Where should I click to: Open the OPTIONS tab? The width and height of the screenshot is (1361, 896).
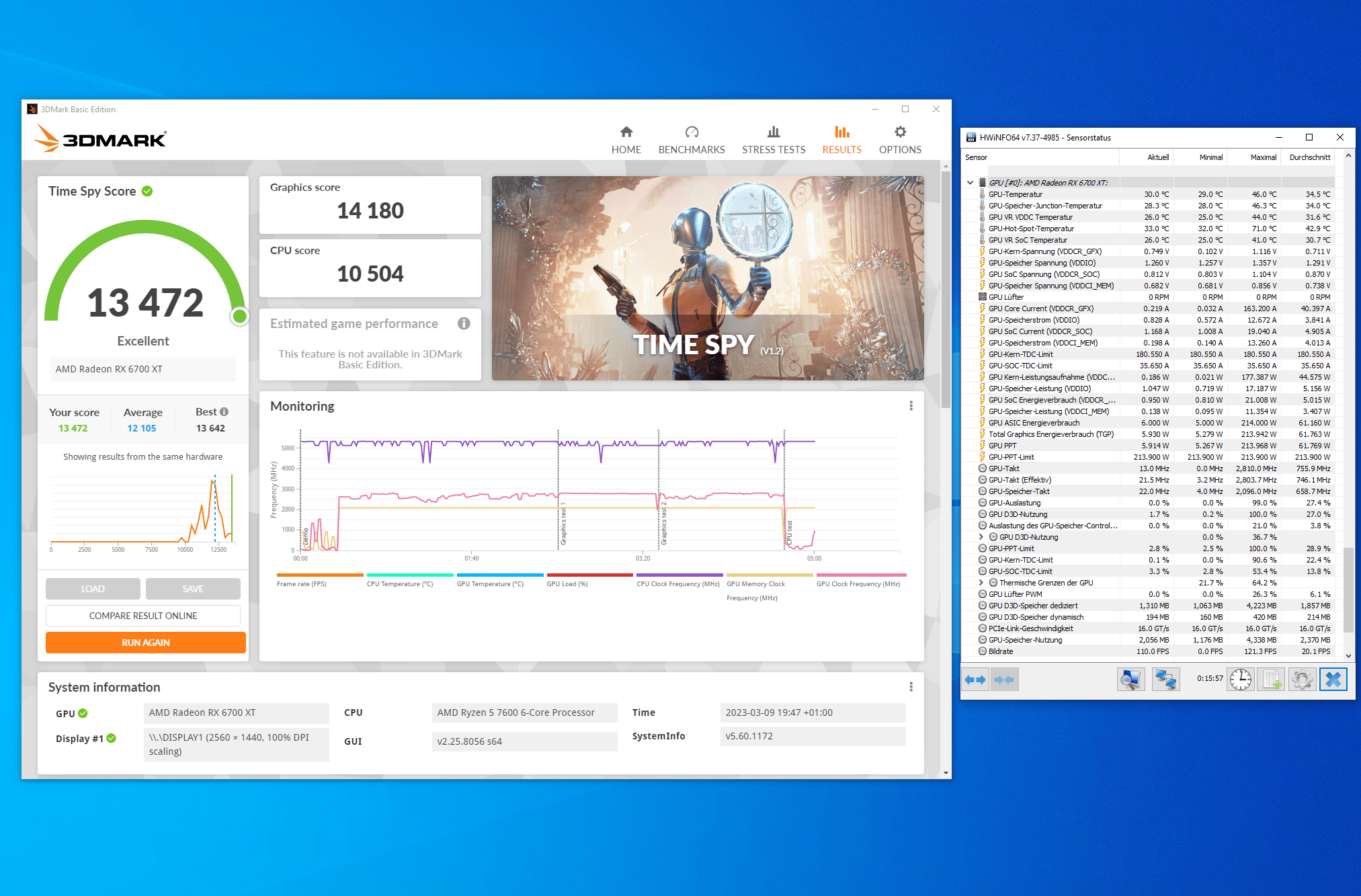(x=900, y=140)
